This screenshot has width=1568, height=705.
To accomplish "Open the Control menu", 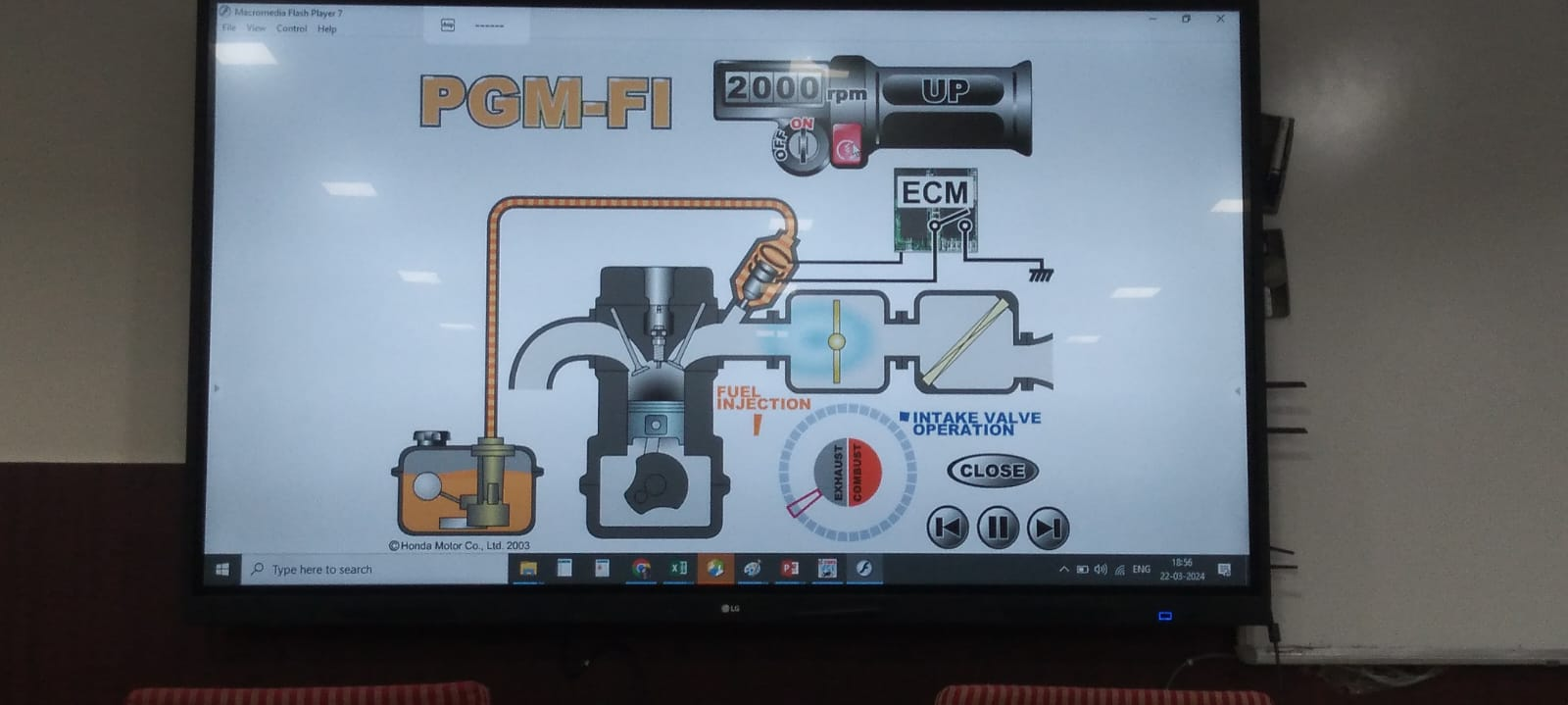I will click(x=291, y=28).
